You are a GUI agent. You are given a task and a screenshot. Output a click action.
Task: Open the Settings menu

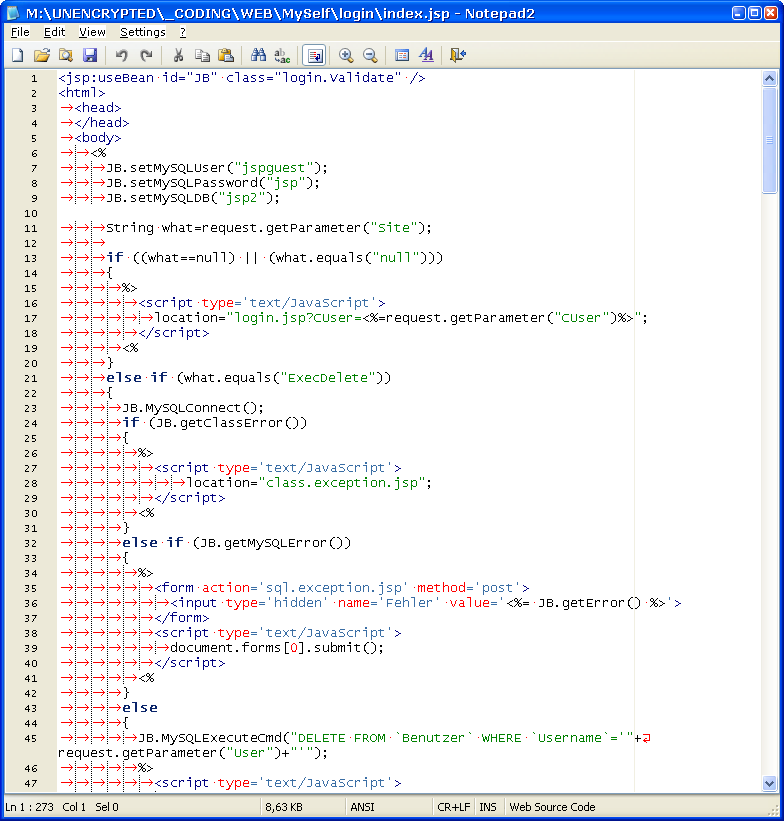142,32
